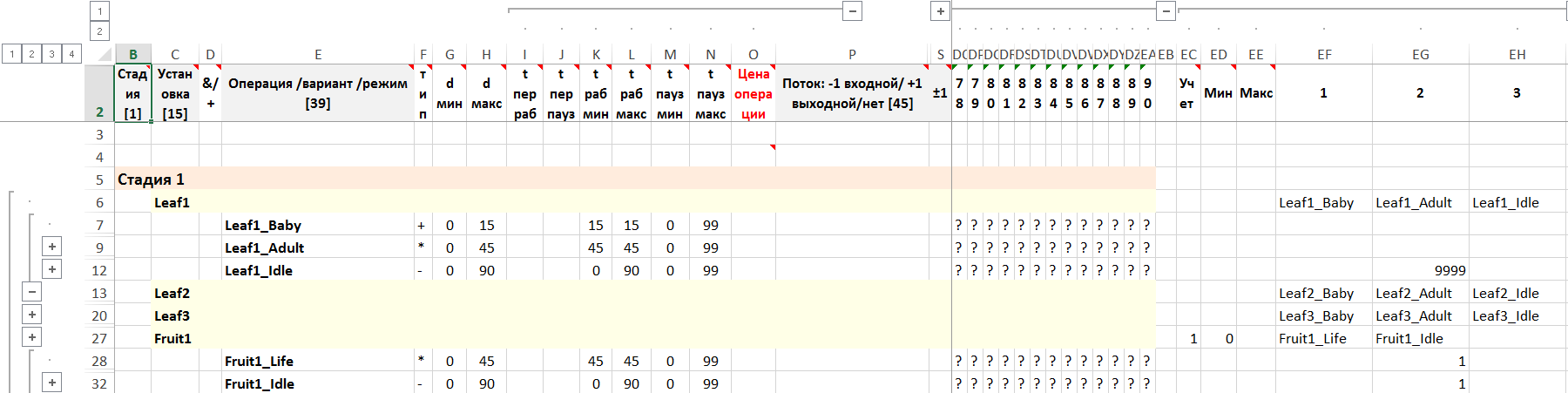1568x393 pixels.
Task: Click the red Цена операции header cell
Action: pyautogui.click(x=753, y=93)
